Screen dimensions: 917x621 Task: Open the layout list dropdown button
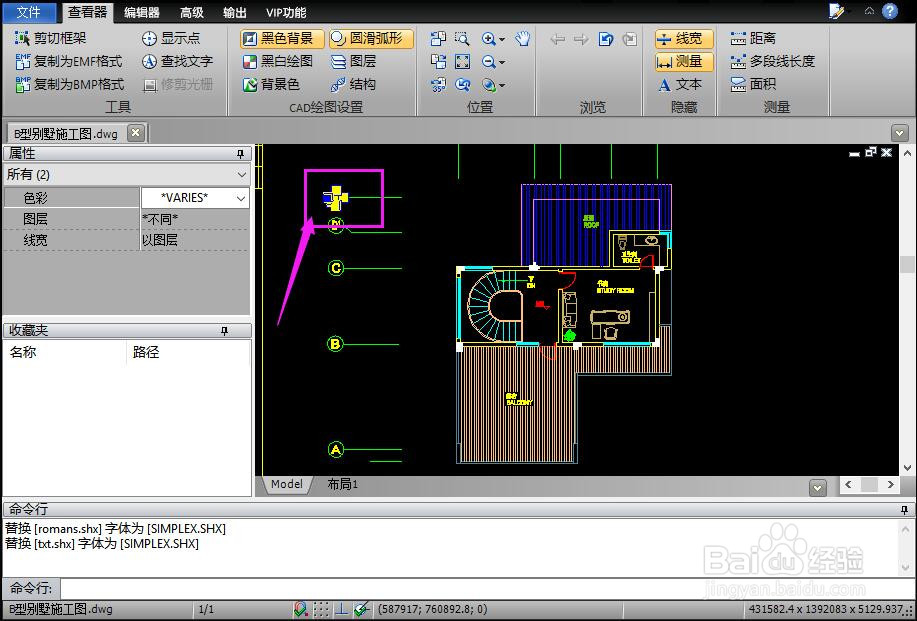(818, 487)
